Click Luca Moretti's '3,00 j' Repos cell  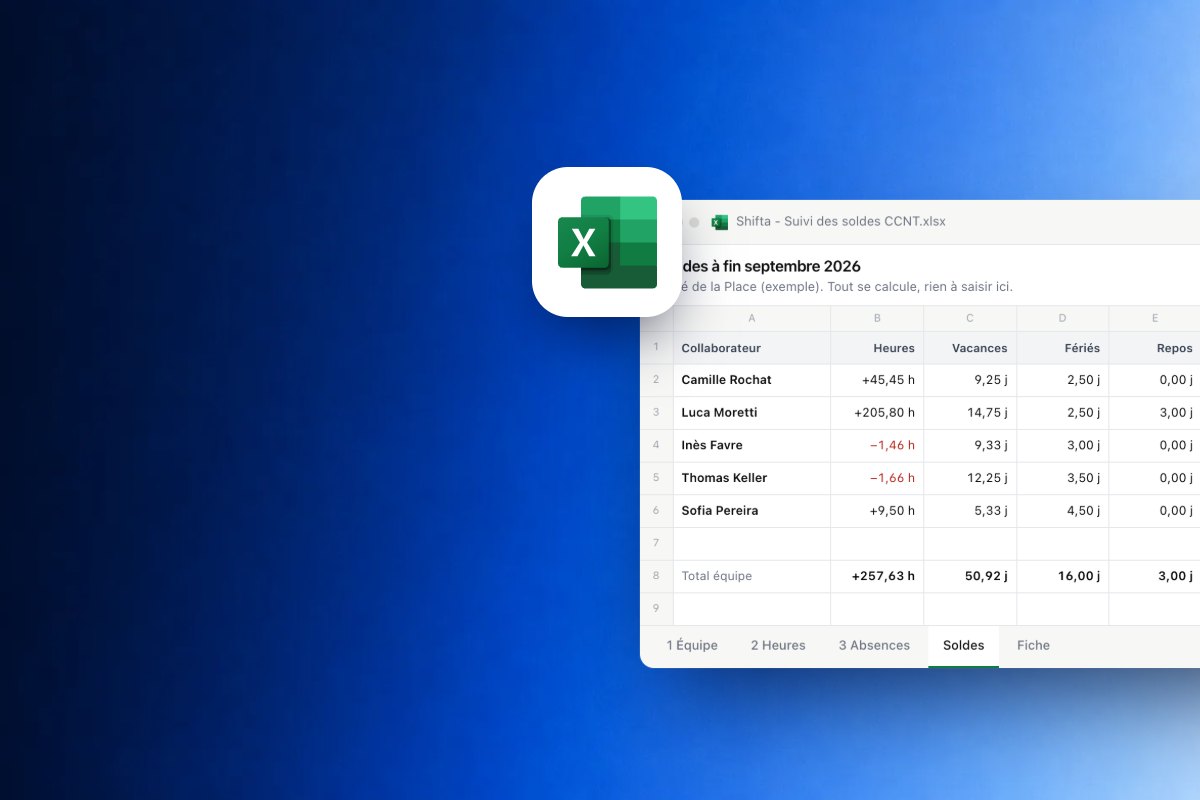(x=1154, y=412)
